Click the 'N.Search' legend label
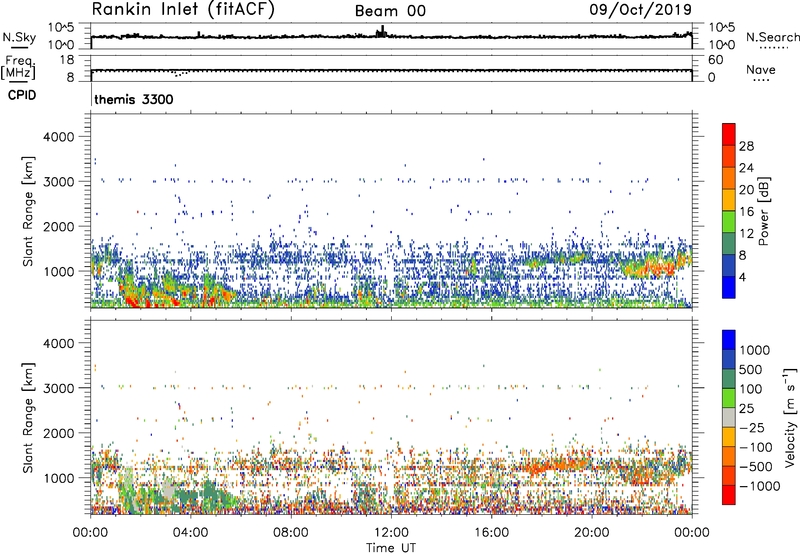 772,37
